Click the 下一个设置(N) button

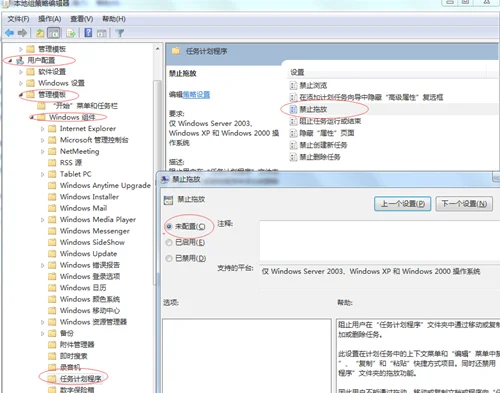(464, 203)
